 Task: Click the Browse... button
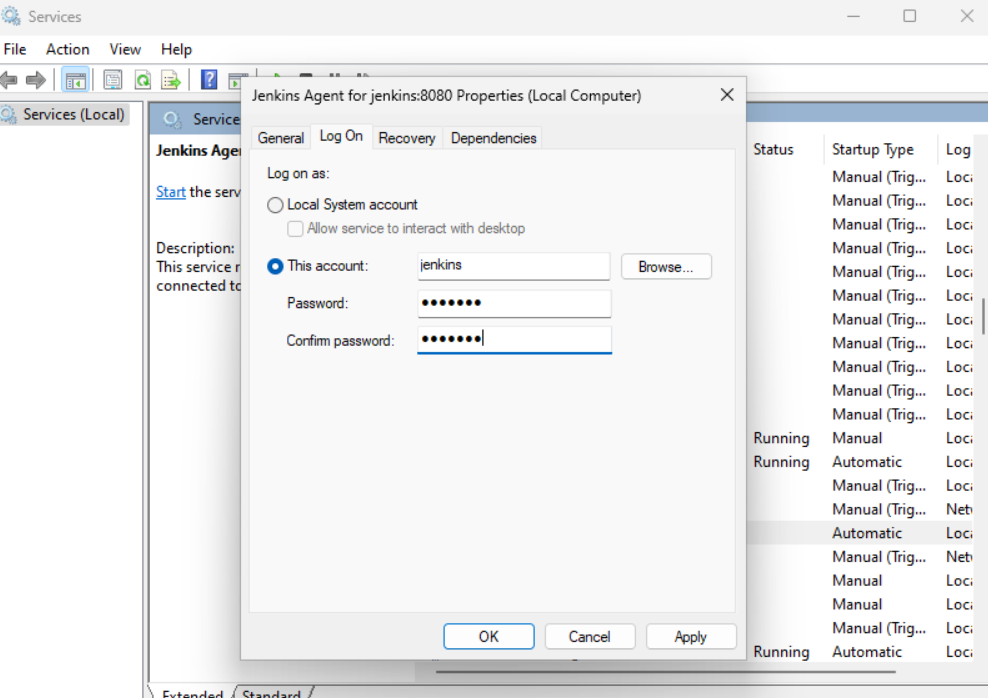666,267
